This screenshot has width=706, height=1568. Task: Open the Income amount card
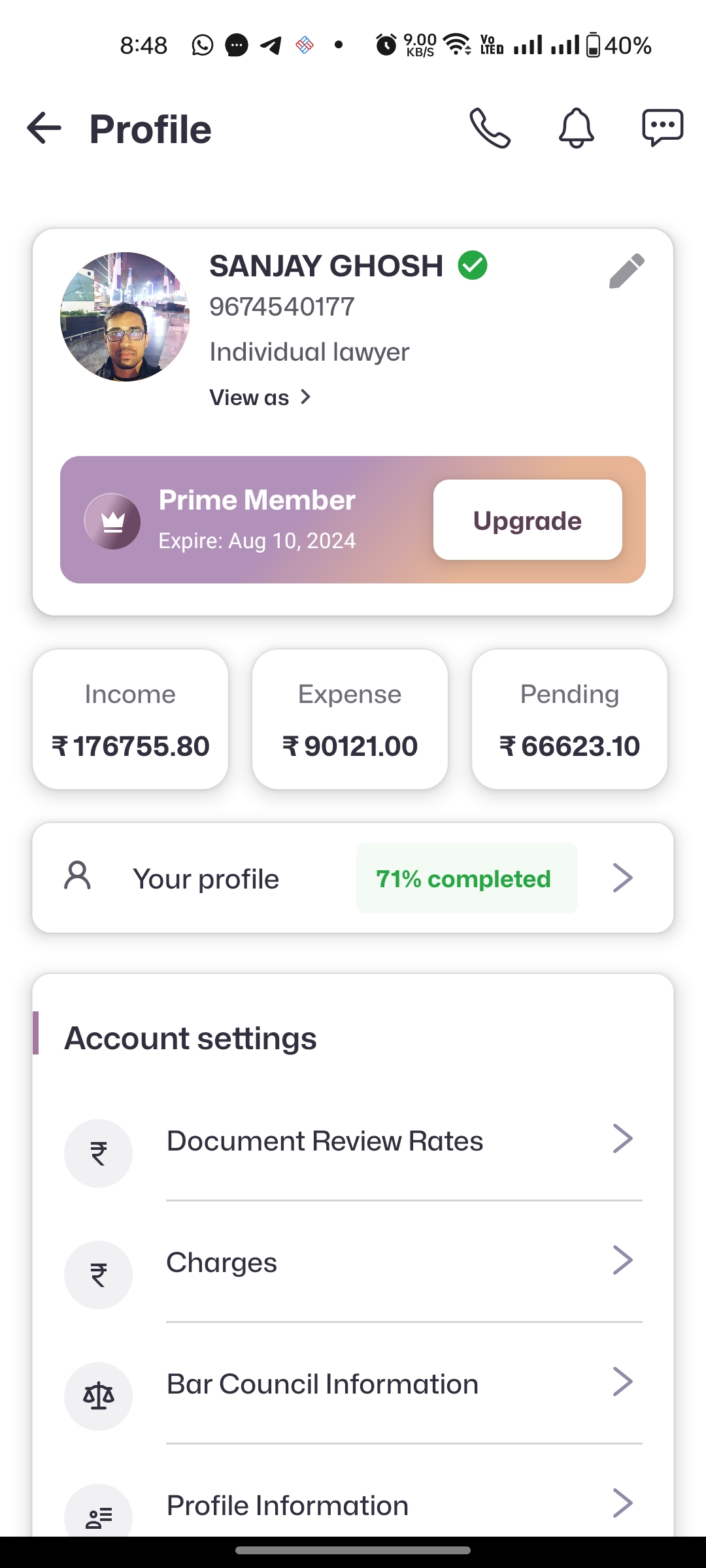tap(131, 719)
